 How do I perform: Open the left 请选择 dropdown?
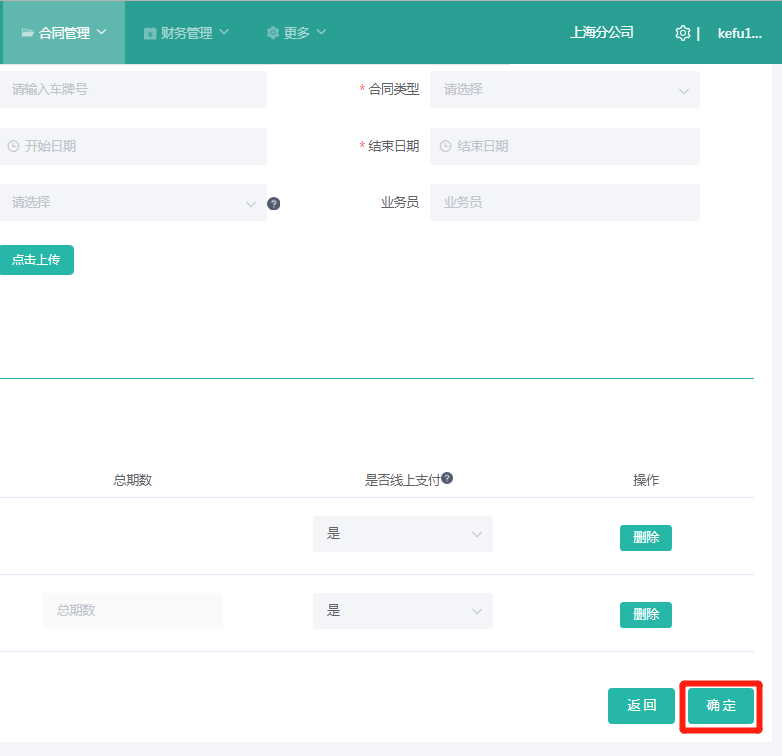(x=132, y=202)
